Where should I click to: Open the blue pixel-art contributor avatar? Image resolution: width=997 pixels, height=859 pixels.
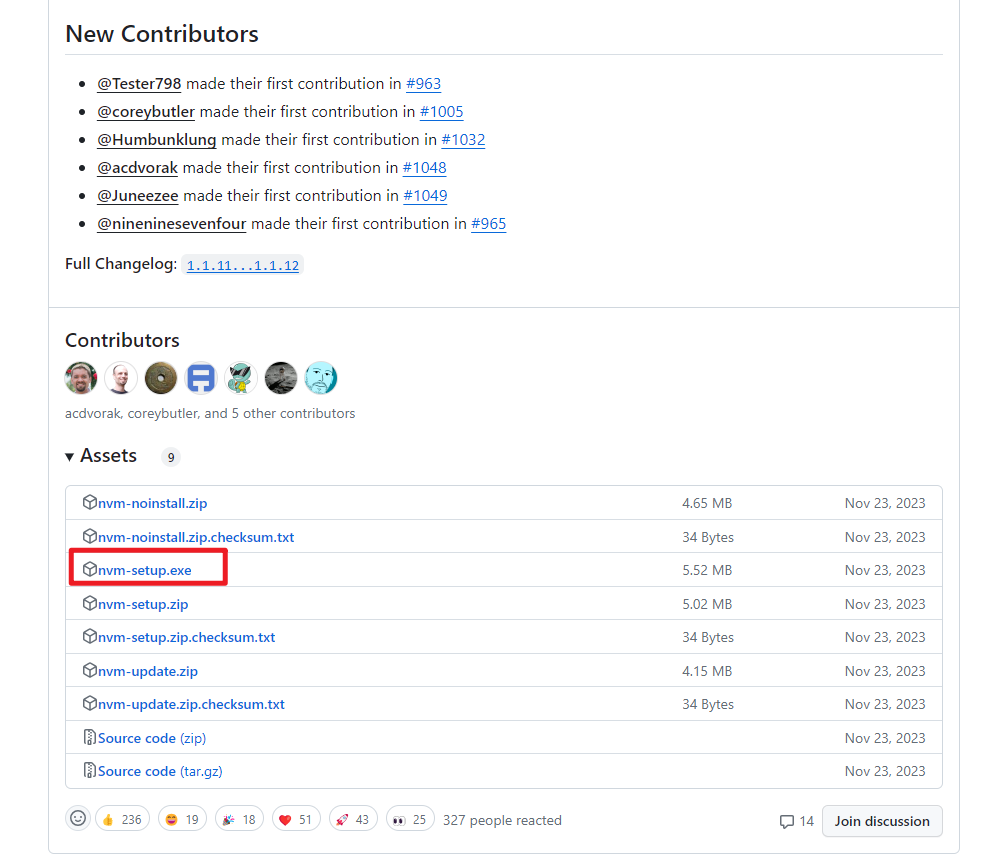201,378
